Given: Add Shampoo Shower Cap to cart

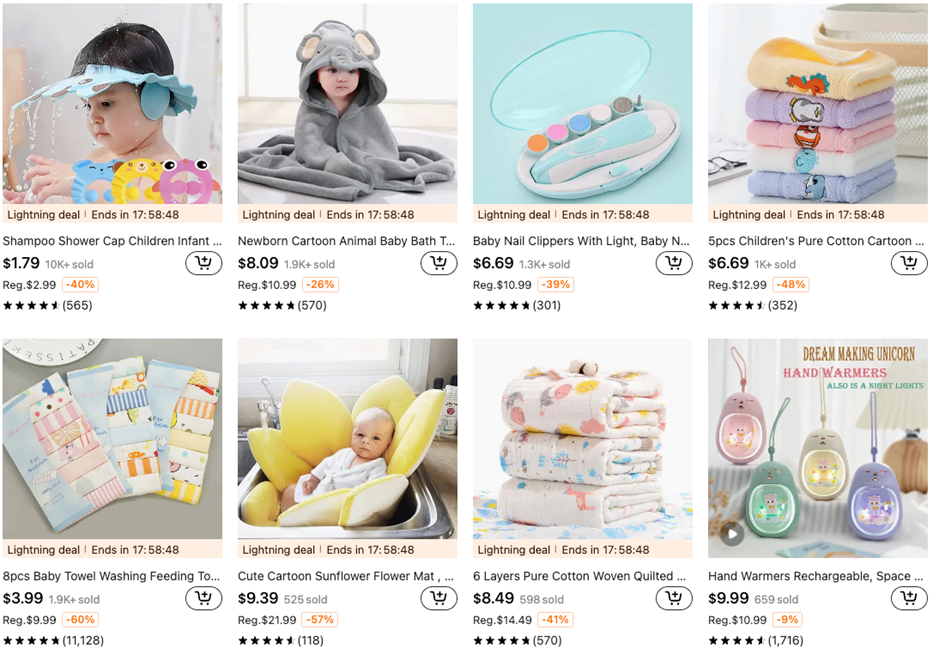Looking at the screenshot, I should (203, 262).
